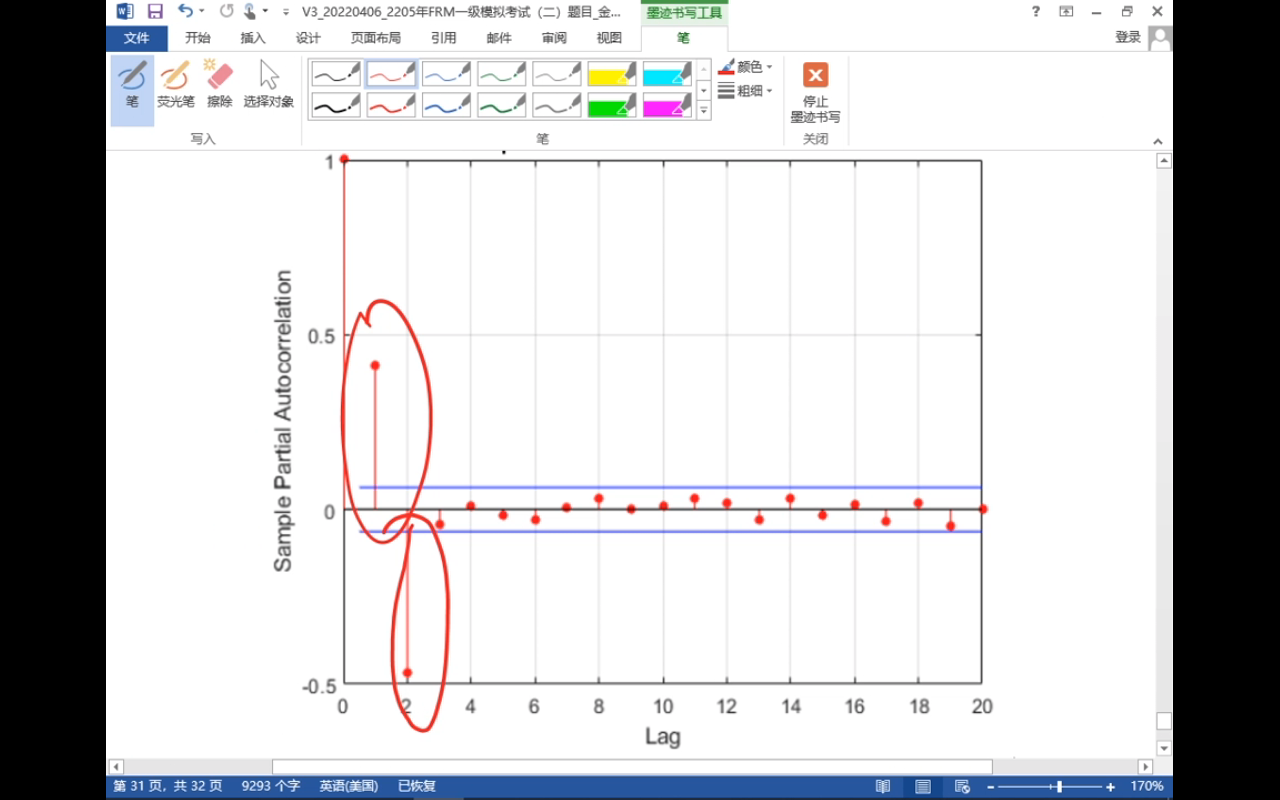Activate the 擦除 eraser tool
Screen dimensions: 1280x800
[219, 84]
